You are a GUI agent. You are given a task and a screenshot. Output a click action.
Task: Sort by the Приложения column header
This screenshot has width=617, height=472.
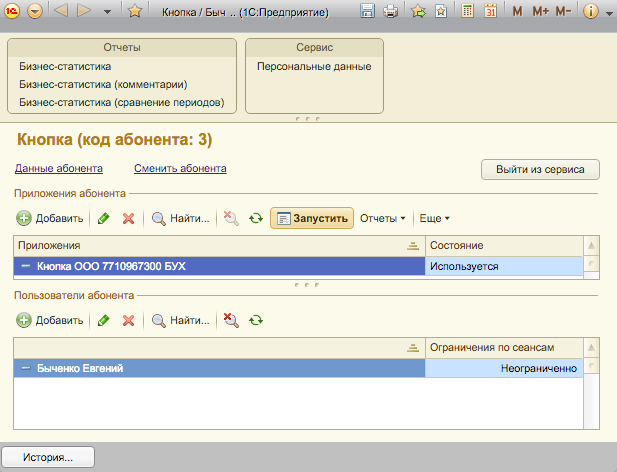click(219, 246)
